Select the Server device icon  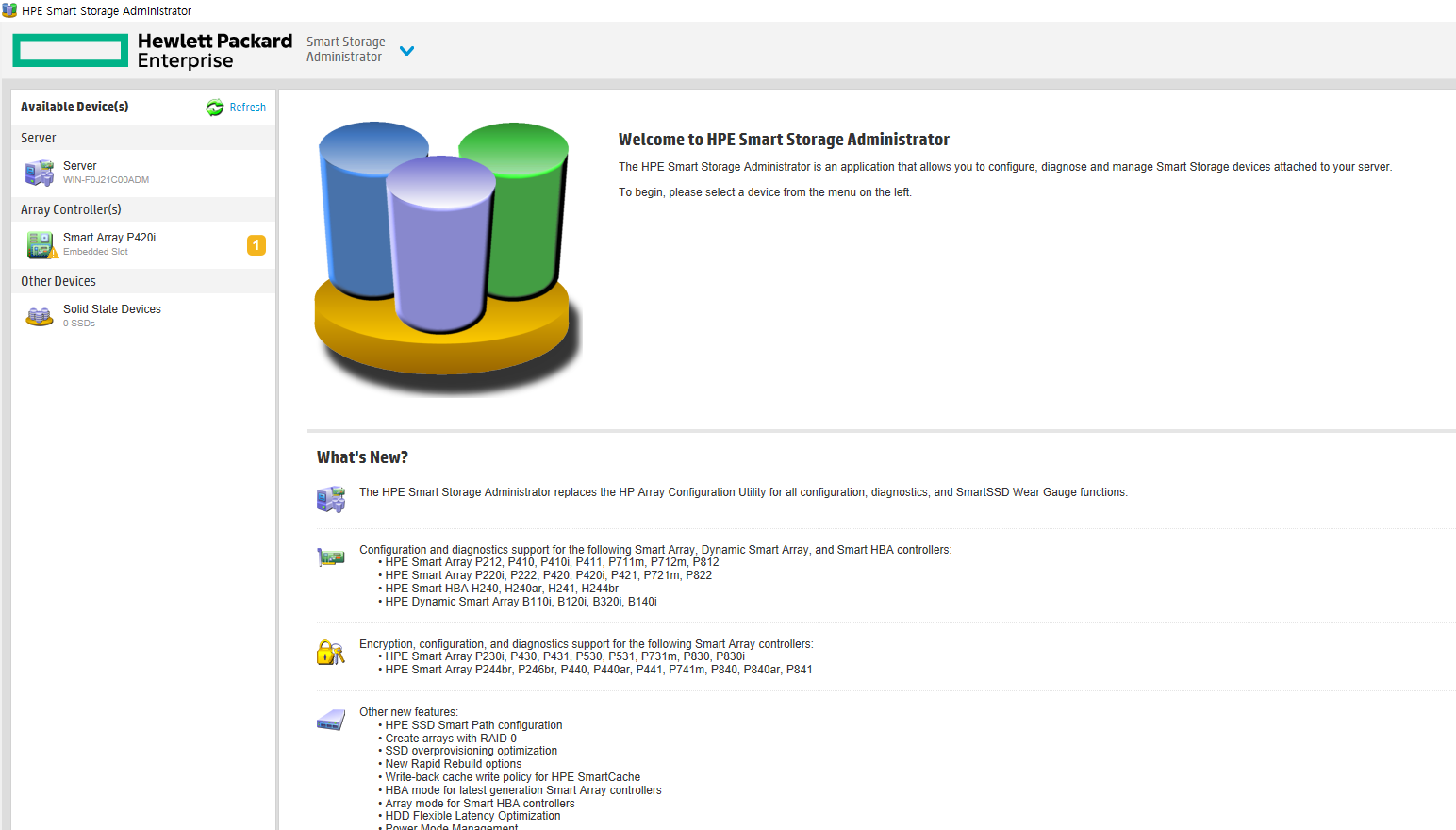coord(40,173)
